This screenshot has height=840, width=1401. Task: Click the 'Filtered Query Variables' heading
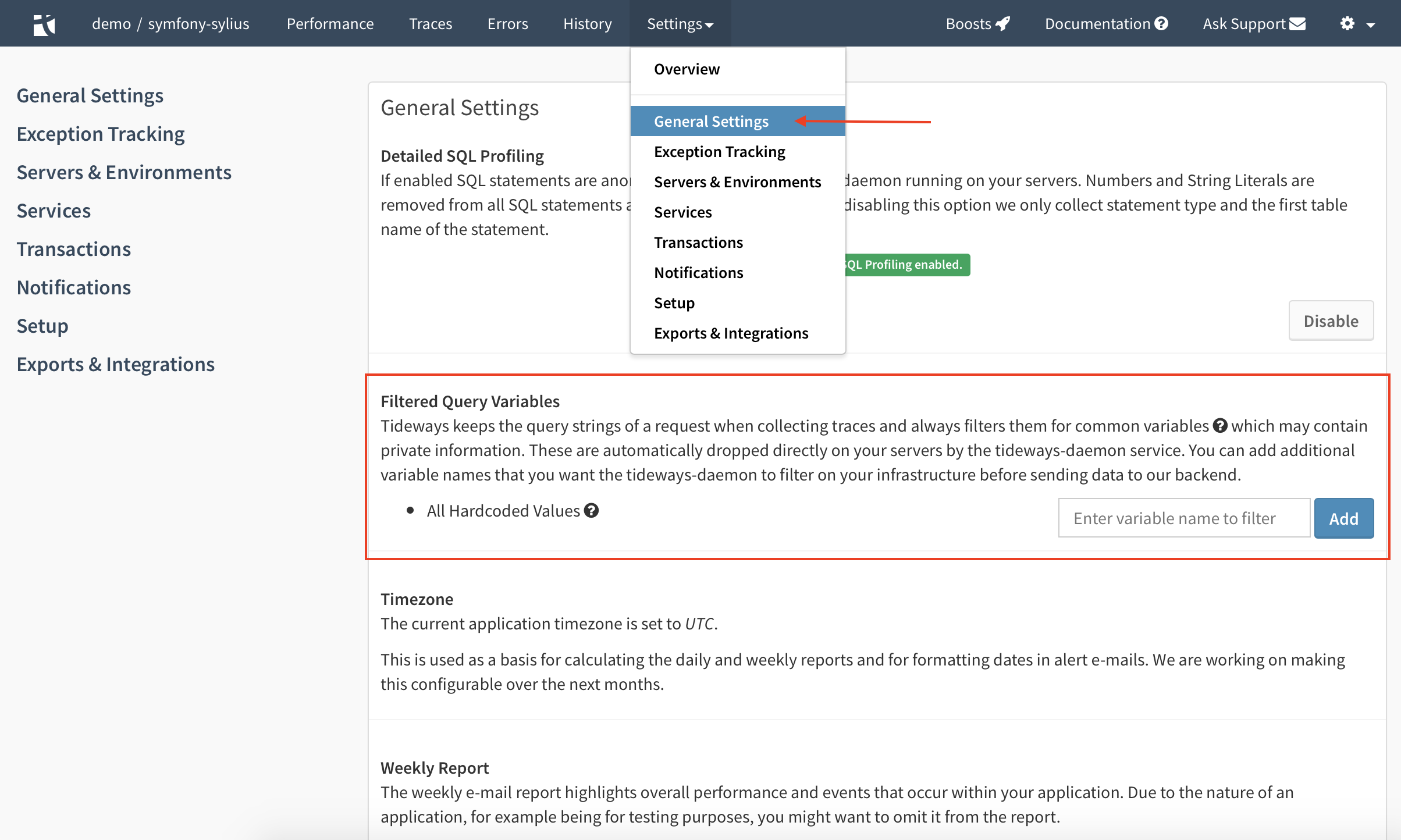pyautogui.click(x=470, y=401)
